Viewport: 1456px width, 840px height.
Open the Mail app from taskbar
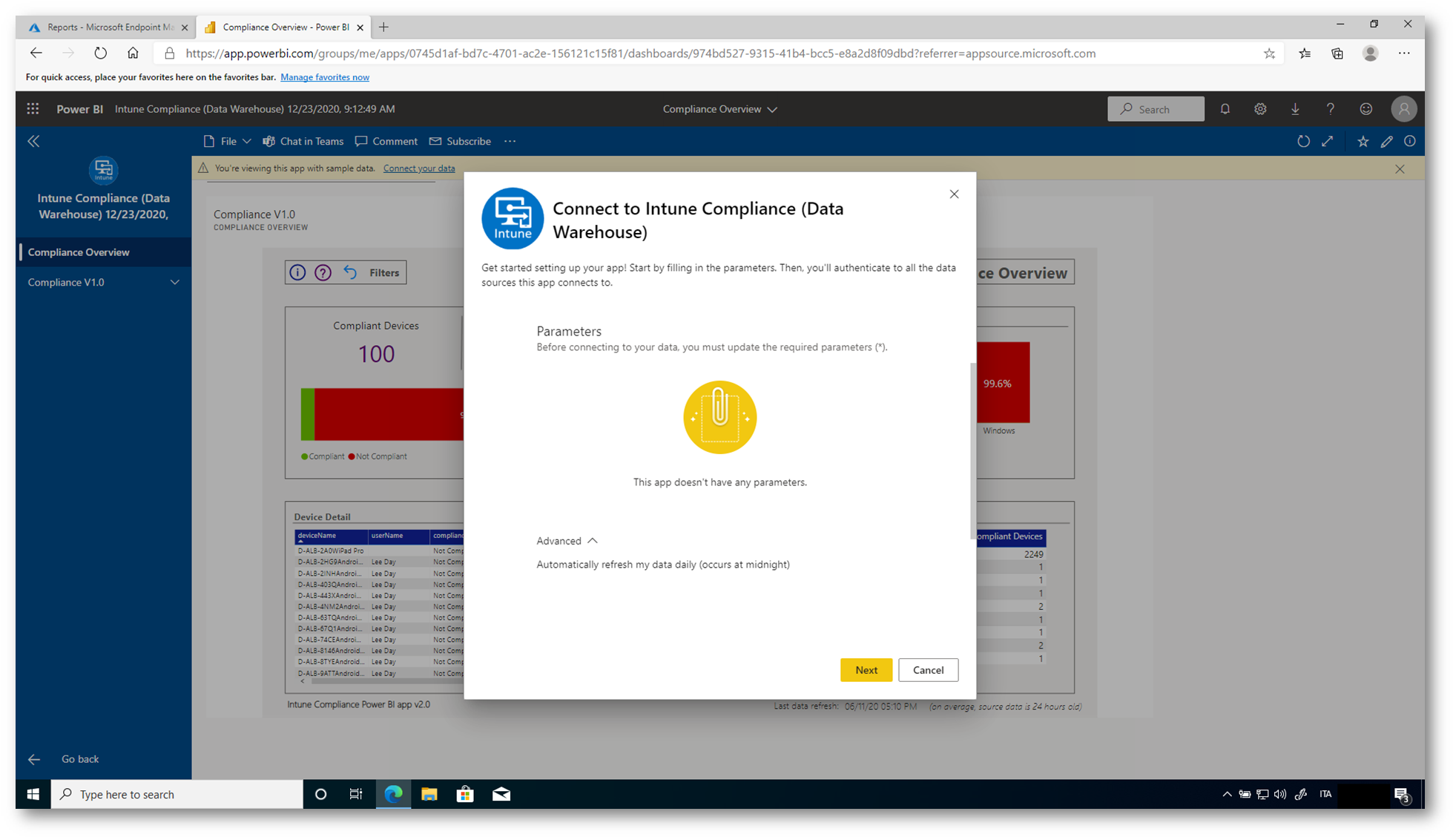click(501, 794)
